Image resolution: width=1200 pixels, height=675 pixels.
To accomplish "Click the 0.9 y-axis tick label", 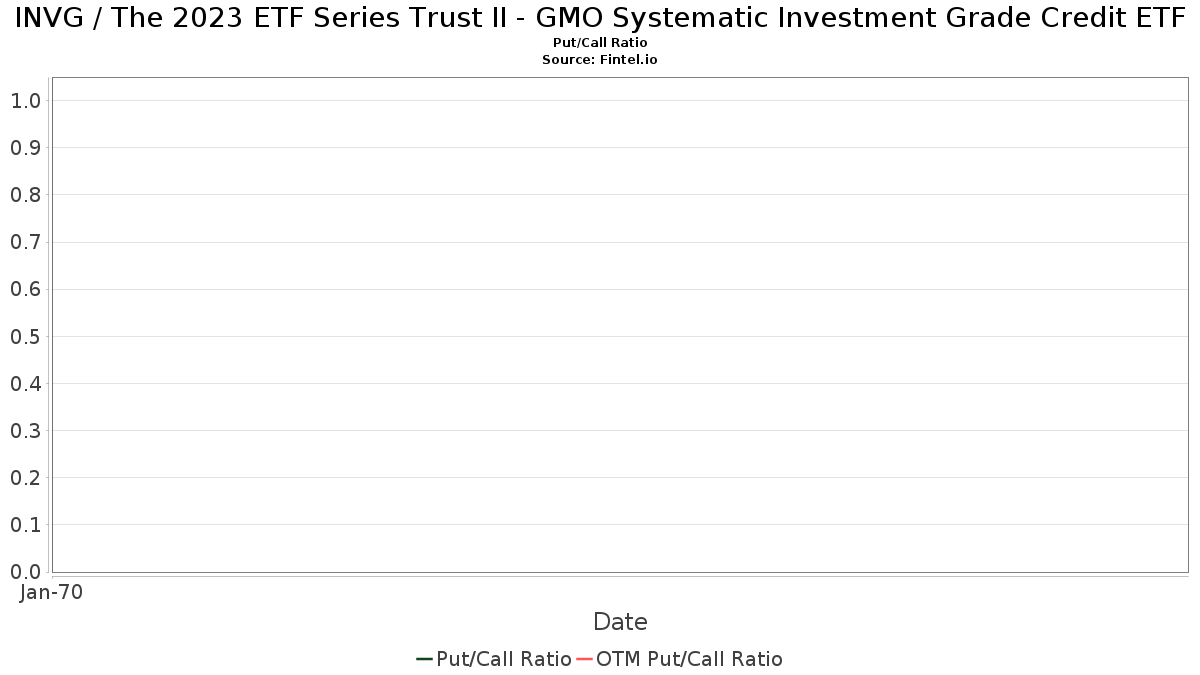I will point(25,148).
